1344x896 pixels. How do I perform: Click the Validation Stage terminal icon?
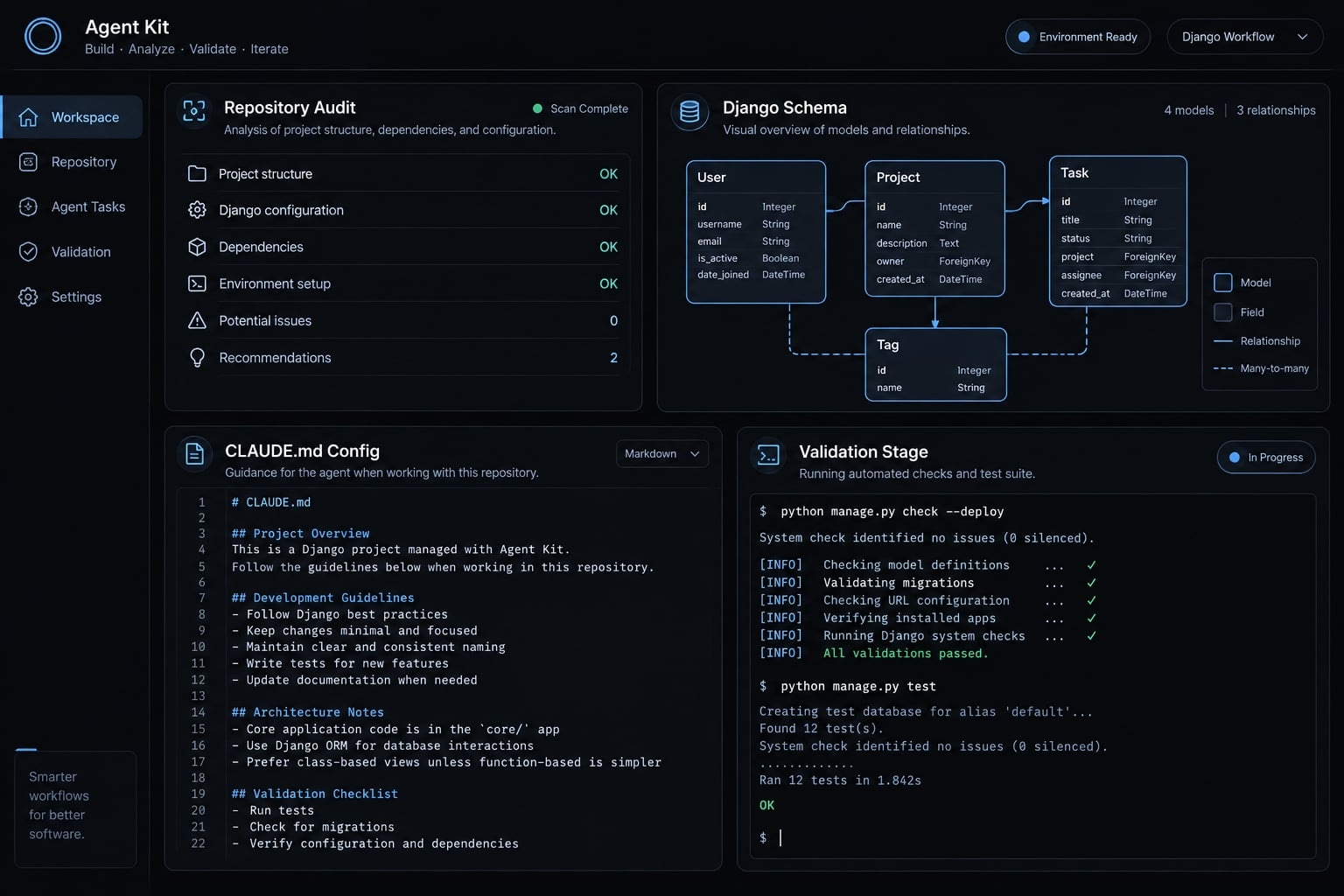click(x=768, y=455)
